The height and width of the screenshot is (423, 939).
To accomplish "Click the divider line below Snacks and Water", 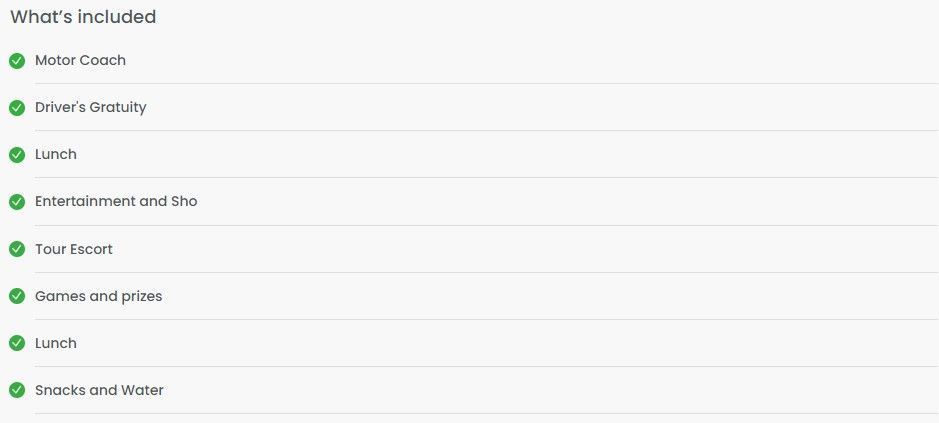I will point(486,413).
